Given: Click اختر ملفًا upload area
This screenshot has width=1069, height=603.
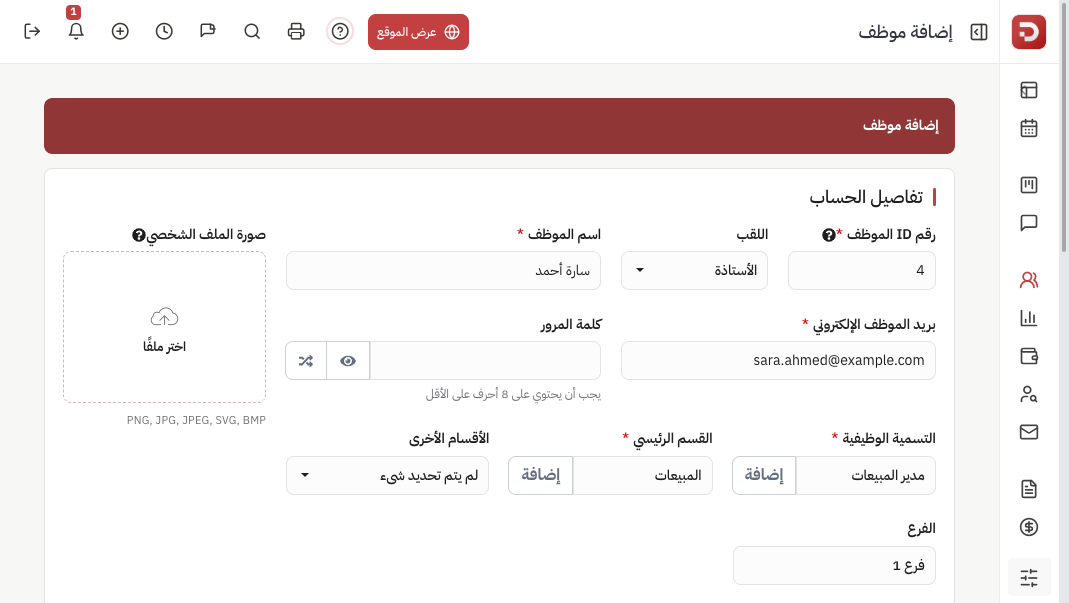Looking at the screenshot, I should click(x=164, y=327).
